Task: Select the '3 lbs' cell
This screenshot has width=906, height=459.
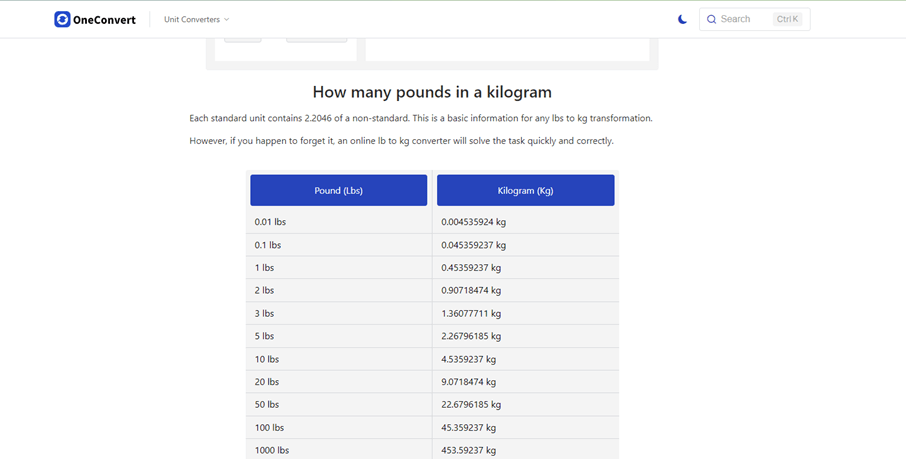Action: point(339,313)
